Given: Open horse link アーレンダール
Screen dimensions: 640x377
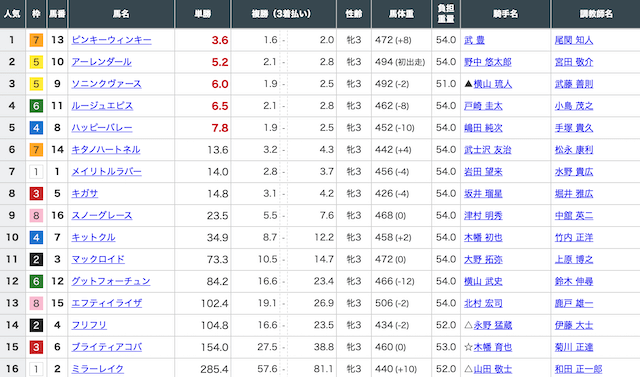Looking at the screenshot, I should (101, 62).
